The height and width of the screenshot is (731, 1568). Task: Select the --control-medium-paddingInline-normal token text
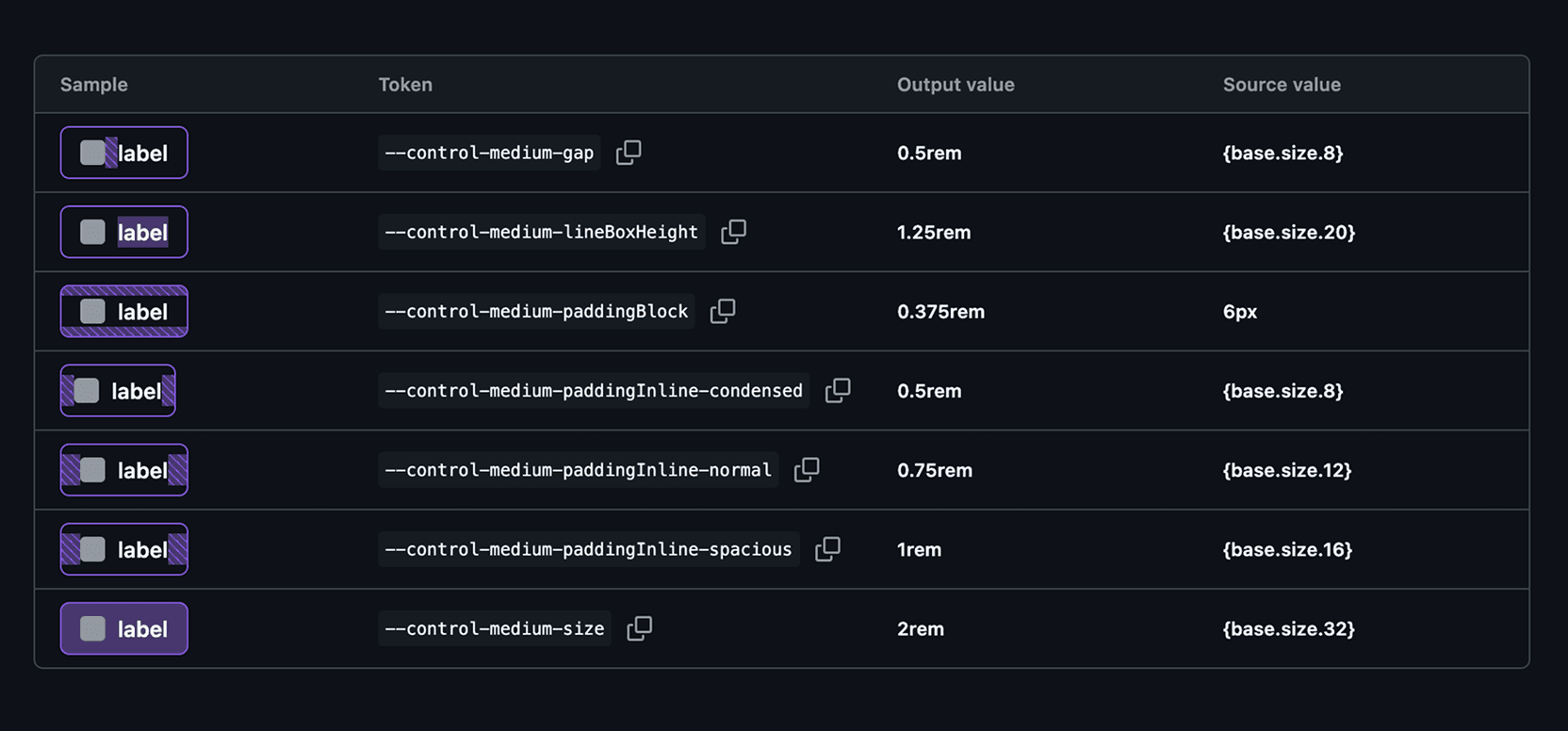(579, 469)
